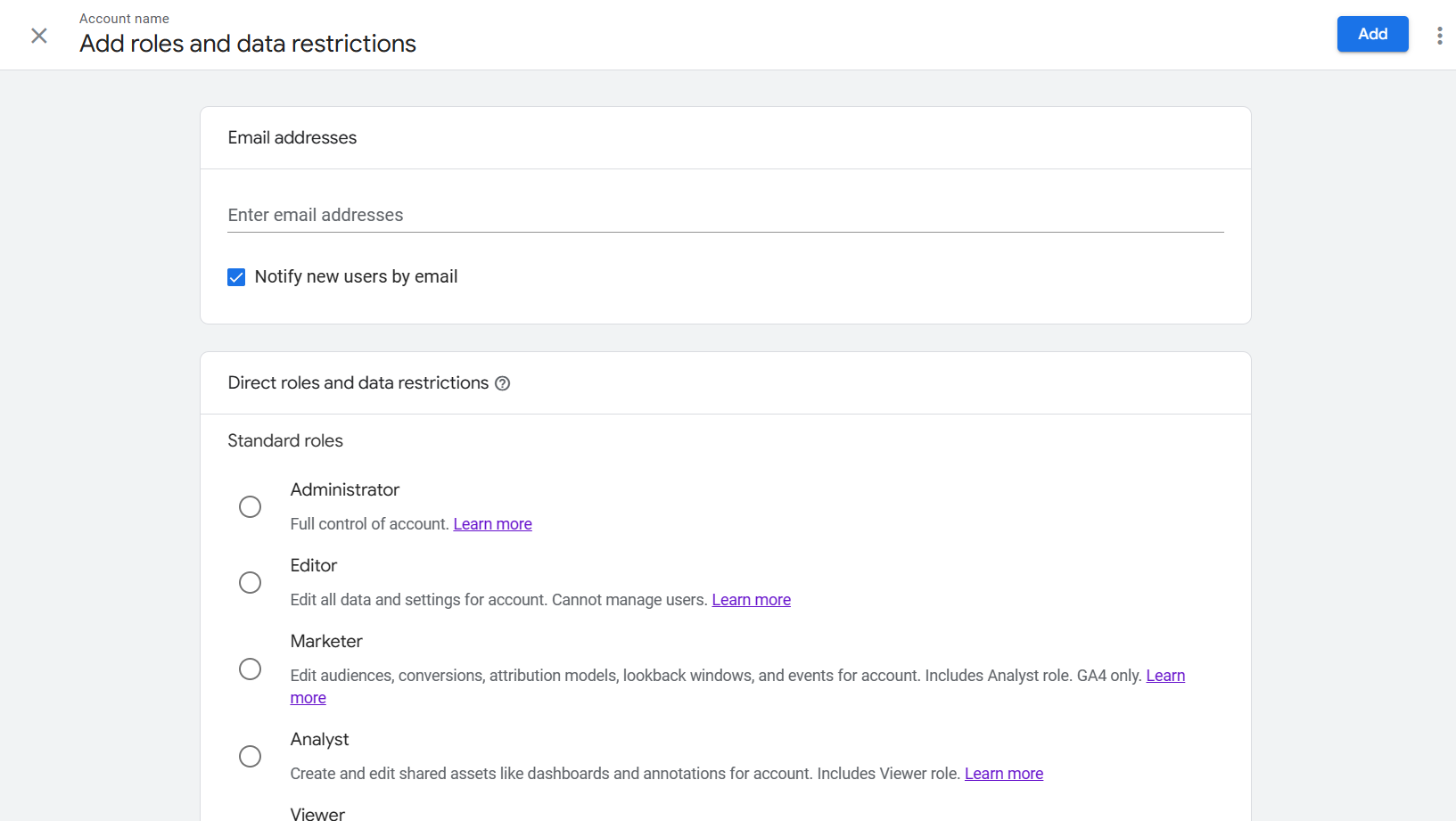Uncheck Notify new users by email
The width and height of the screenshot is (1456, 821).
(x=236, y=277)
